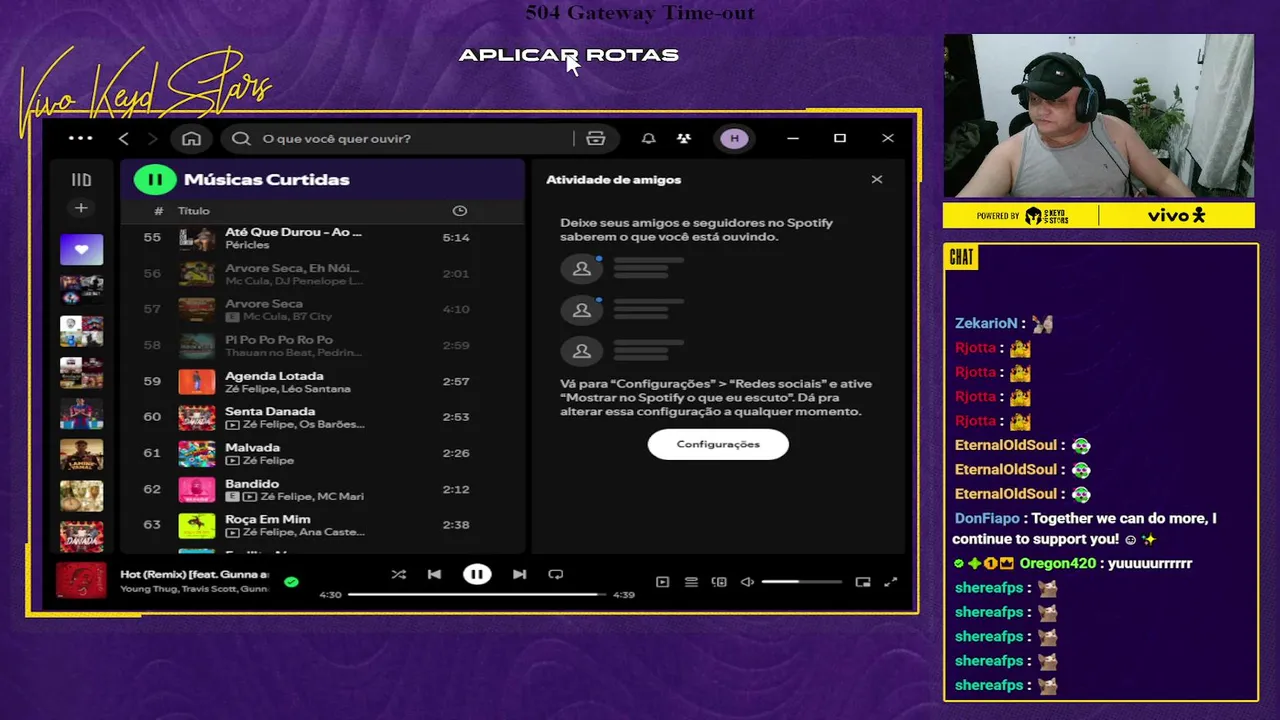The width and height of the screenshot is (1280, 720).
Task: Click the plus icon to create playlist
Action: pyautogui.click(x=81, y=208)
